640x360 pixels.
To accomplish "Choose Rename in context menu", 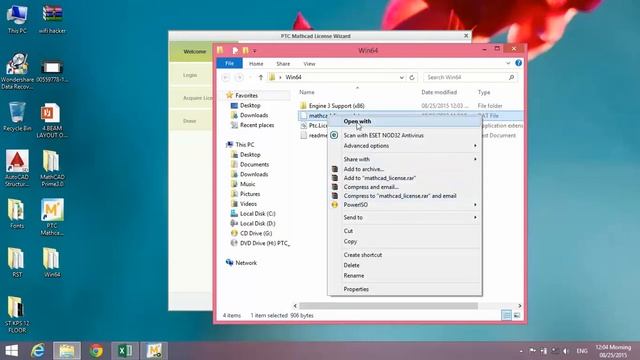I will click(x=405, y=276).
